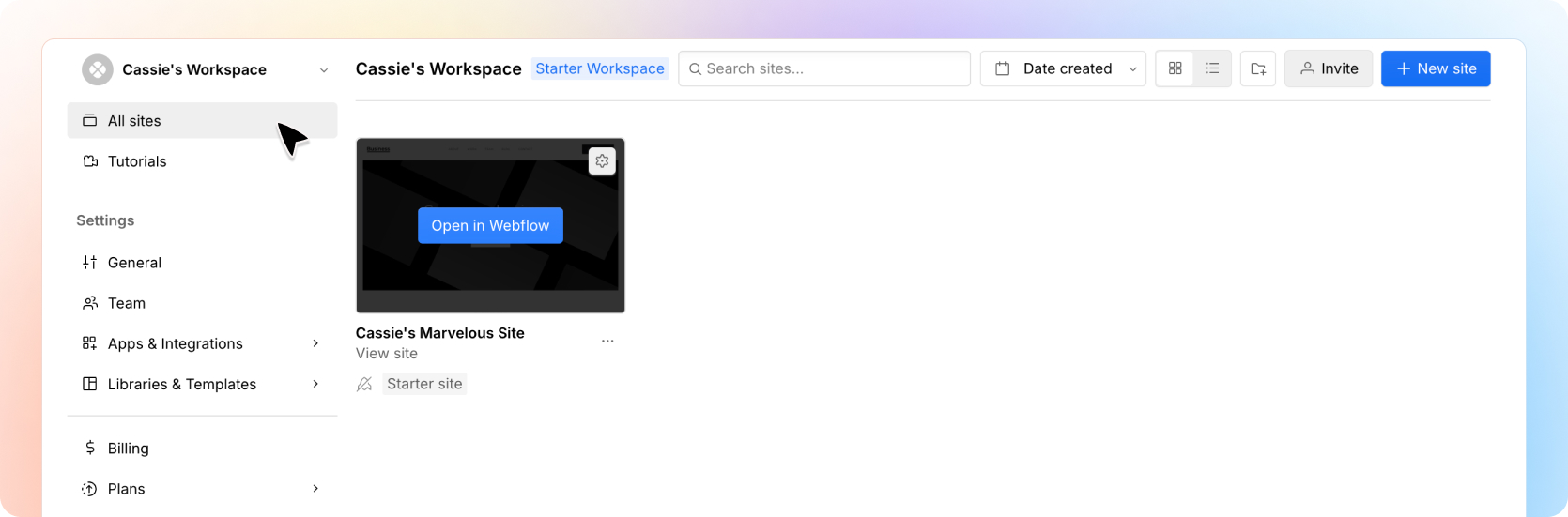Click the Cassie's Workspace page heading
The image size is (1568, 517).
[438, 68]
